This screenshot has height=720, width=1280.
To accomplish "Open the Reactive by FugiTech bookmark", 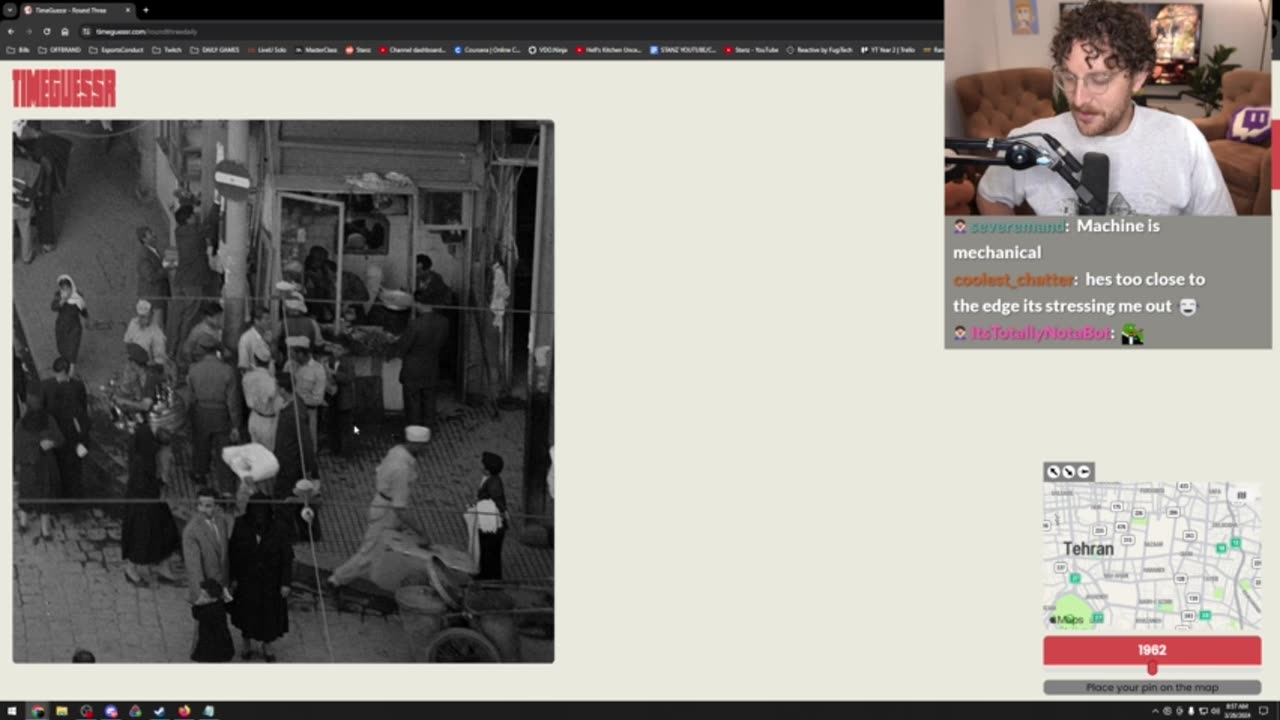I will 820,49.
